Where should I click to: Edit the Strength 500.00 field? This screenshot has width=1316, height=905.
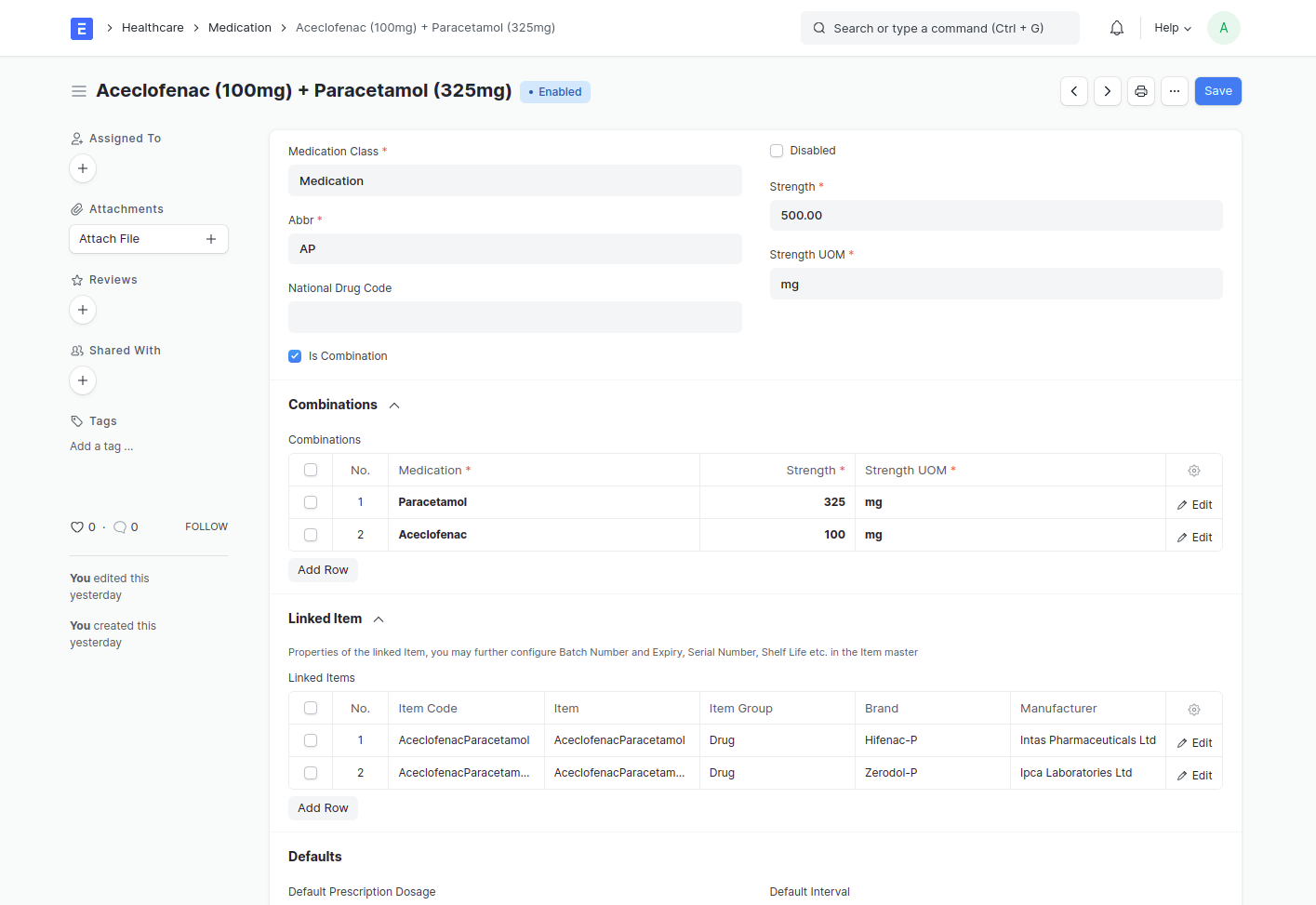[996, 215]
